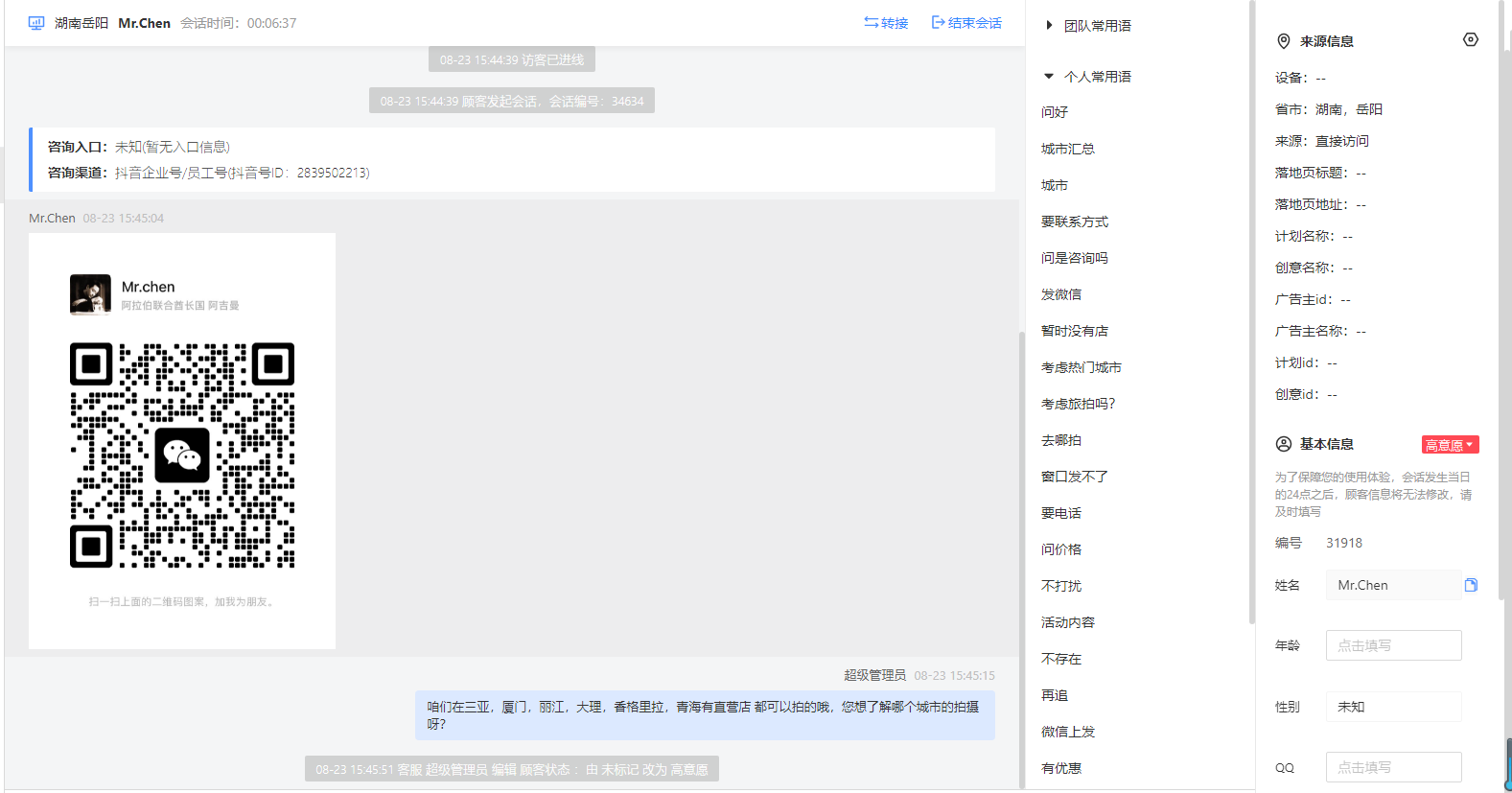Select the 考虑热门城市 quick phrase
This screenshot has height=793, width=1512.
(x=1082, y=367)
